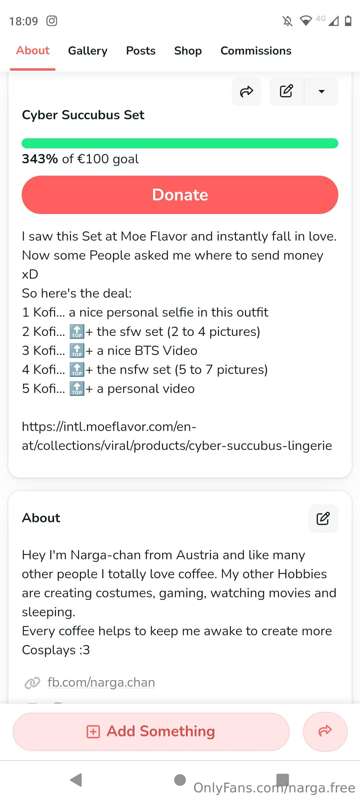The width and height of the screenshot is (360, 800).
Task: Edit the About section
Action: pos(323,518)
